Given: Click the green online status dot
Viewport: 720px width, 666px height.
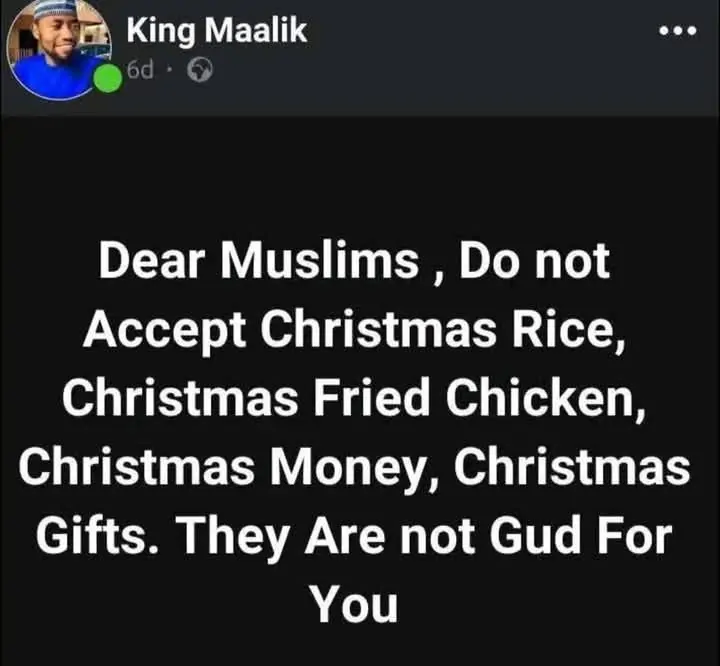Looking at the screenshot, I should 108,79.
